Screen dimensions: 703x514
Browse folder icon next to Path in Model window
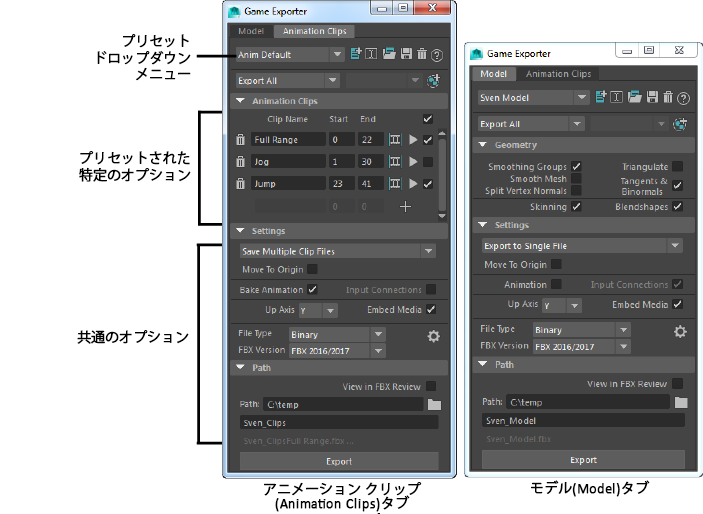point(681,402)
